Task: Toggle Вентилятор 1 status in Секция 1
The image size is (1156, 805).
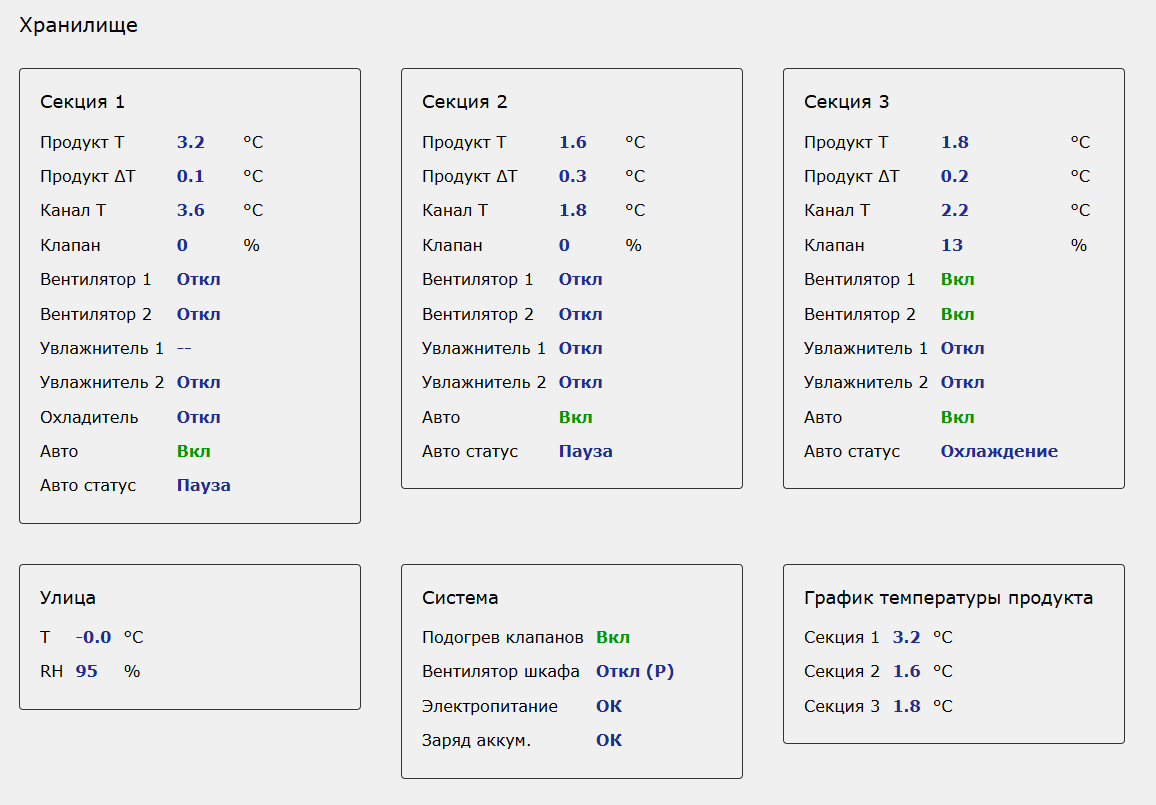Action: click(198, 280)
